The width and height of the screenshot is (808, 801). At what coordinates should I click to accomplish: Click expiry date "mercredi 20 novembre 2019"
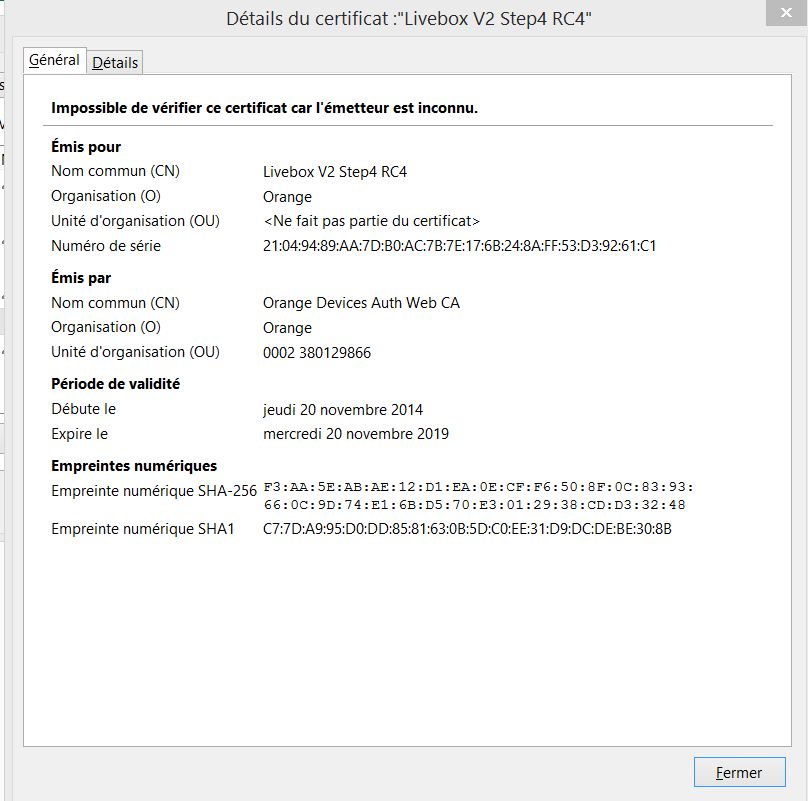[356, 434]
